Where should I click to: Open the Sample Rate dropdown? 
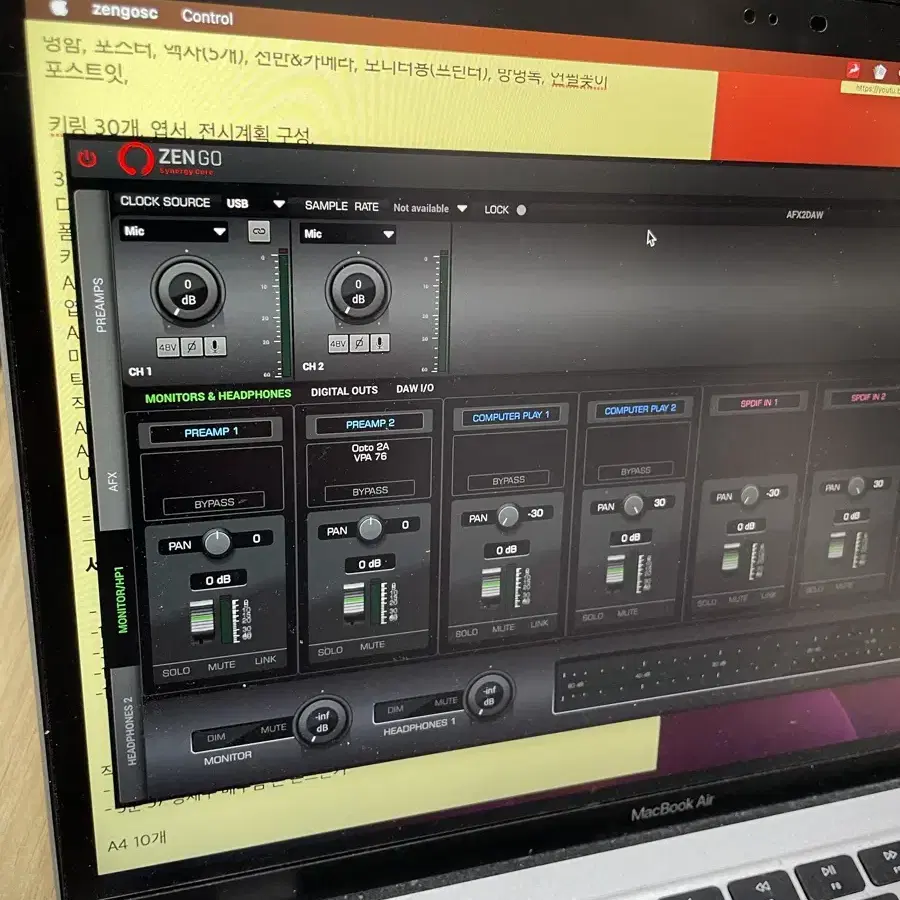point(430,208)
